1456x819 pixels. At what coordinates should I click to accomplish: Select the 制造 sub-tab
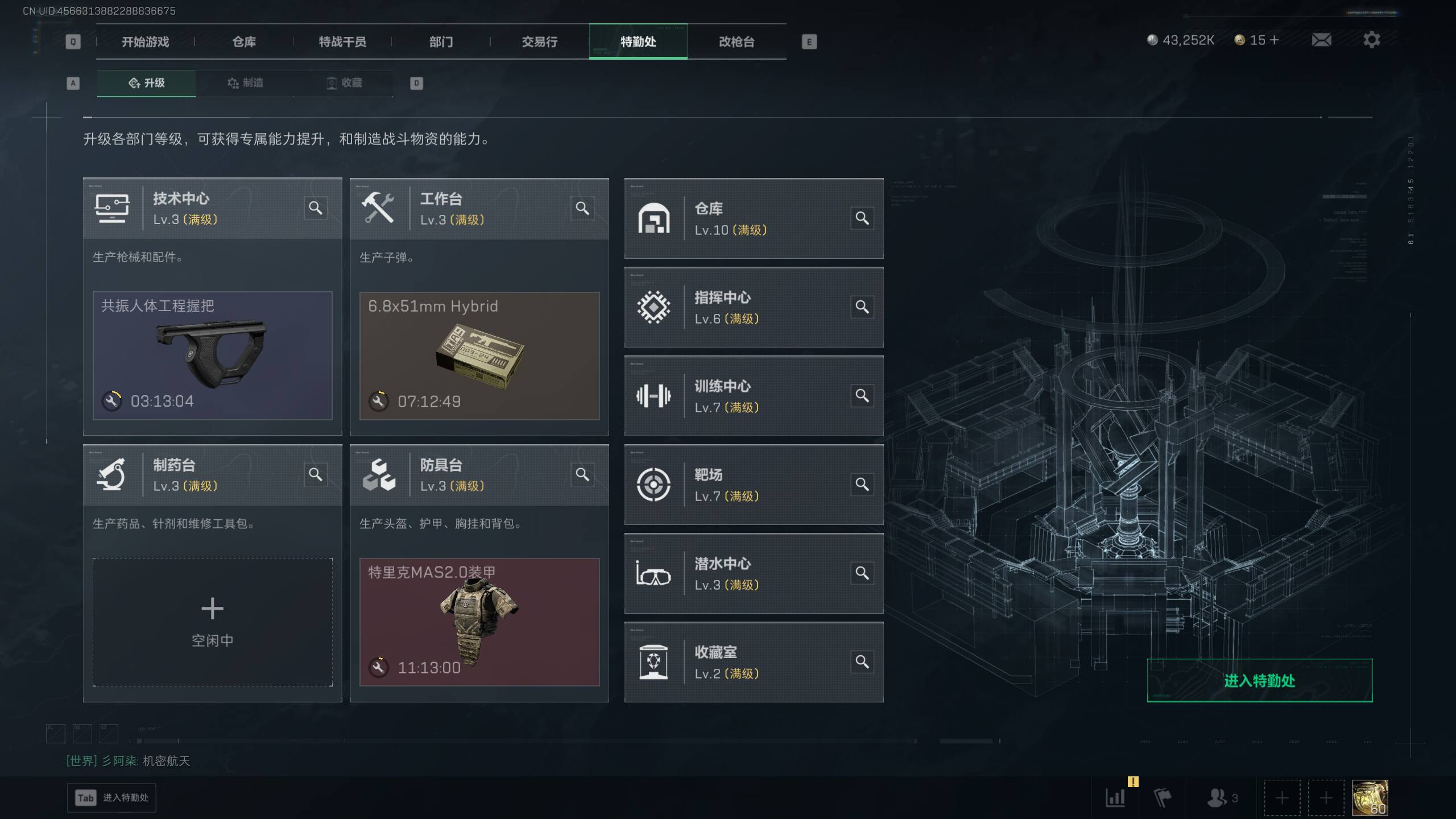pyautogui.click(x=245, y=83)
